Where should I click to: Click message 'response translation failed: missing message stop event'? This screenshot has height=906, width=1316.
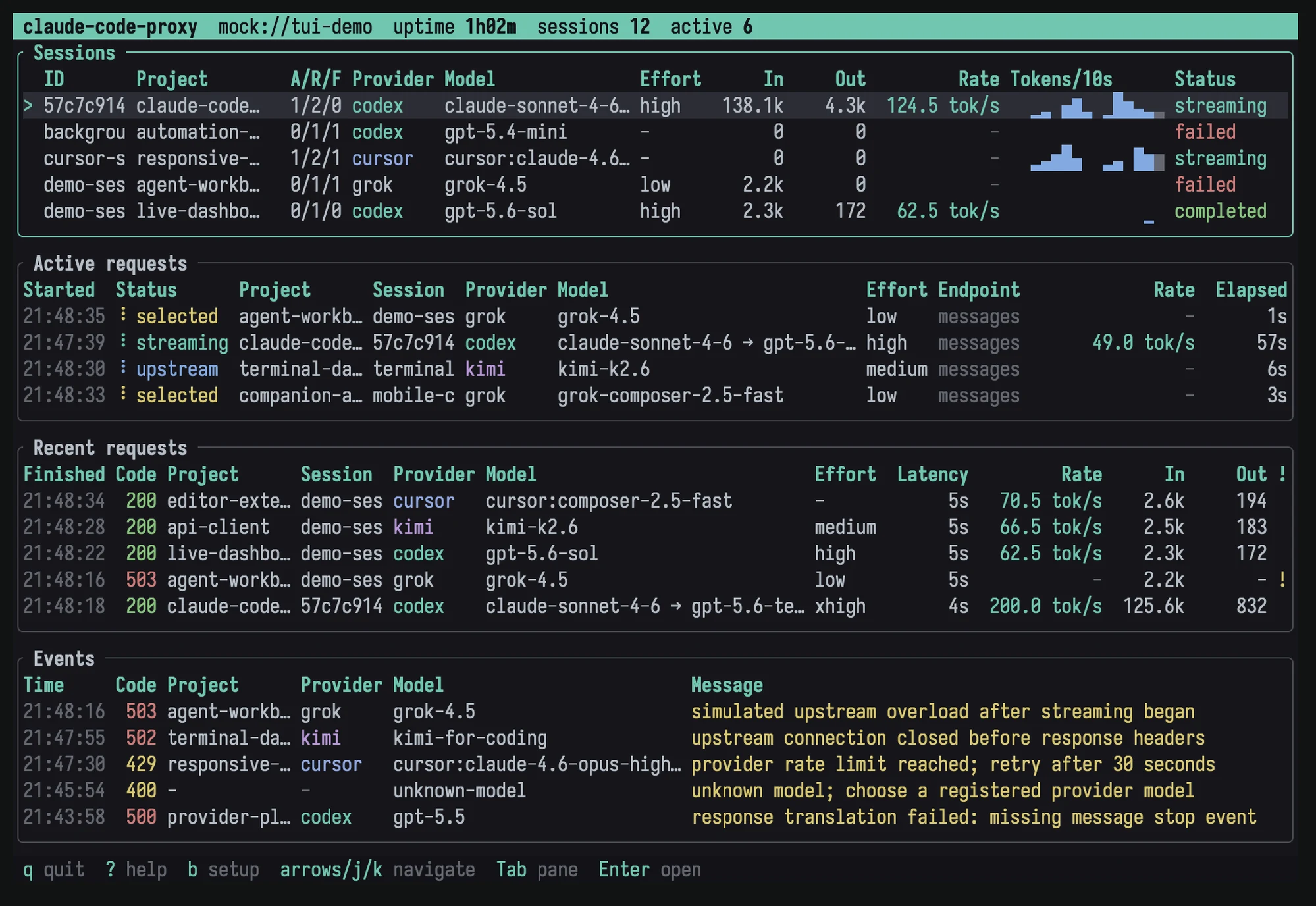974,817
